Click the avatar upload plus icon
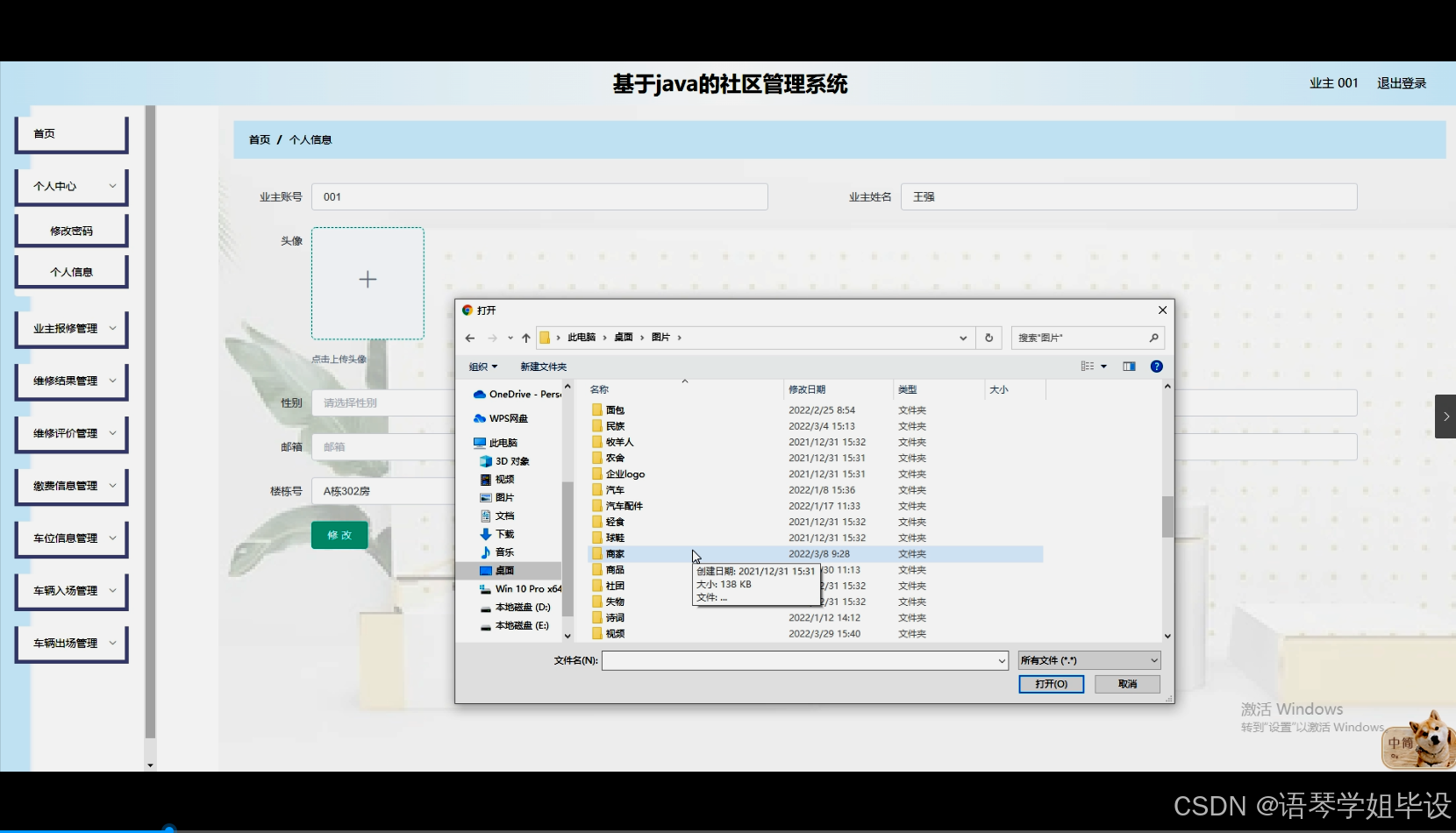The height and width of the screenshot is (833, 1456). click(x=368, y=279)
